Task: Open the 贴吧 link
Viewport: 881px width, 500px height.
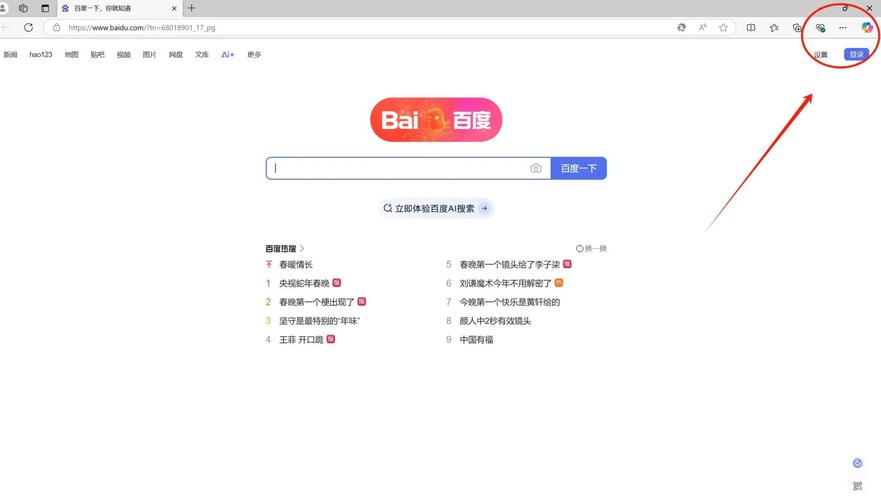Action: tap(97, 54)
